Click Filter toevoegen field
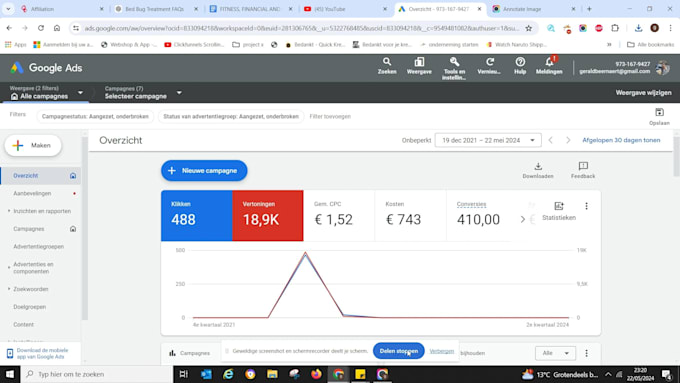 [x=330, y=116]
